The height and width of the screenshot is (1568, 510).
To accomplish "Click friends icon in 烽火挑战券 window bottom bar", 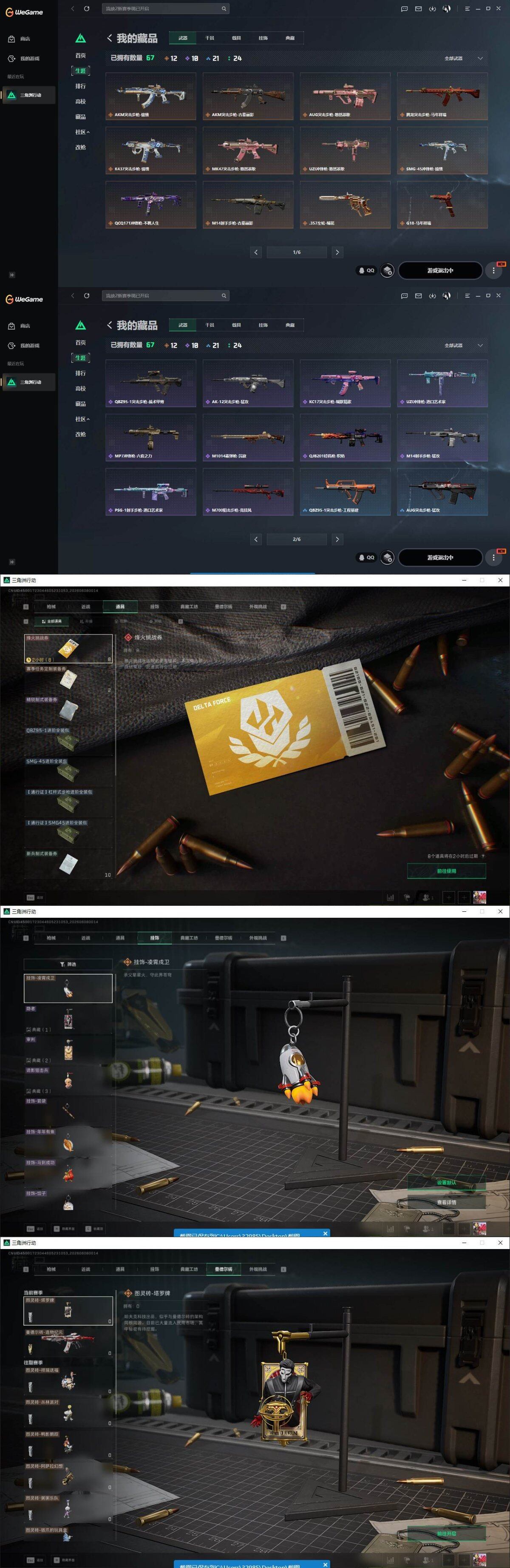I will point(427,897).
